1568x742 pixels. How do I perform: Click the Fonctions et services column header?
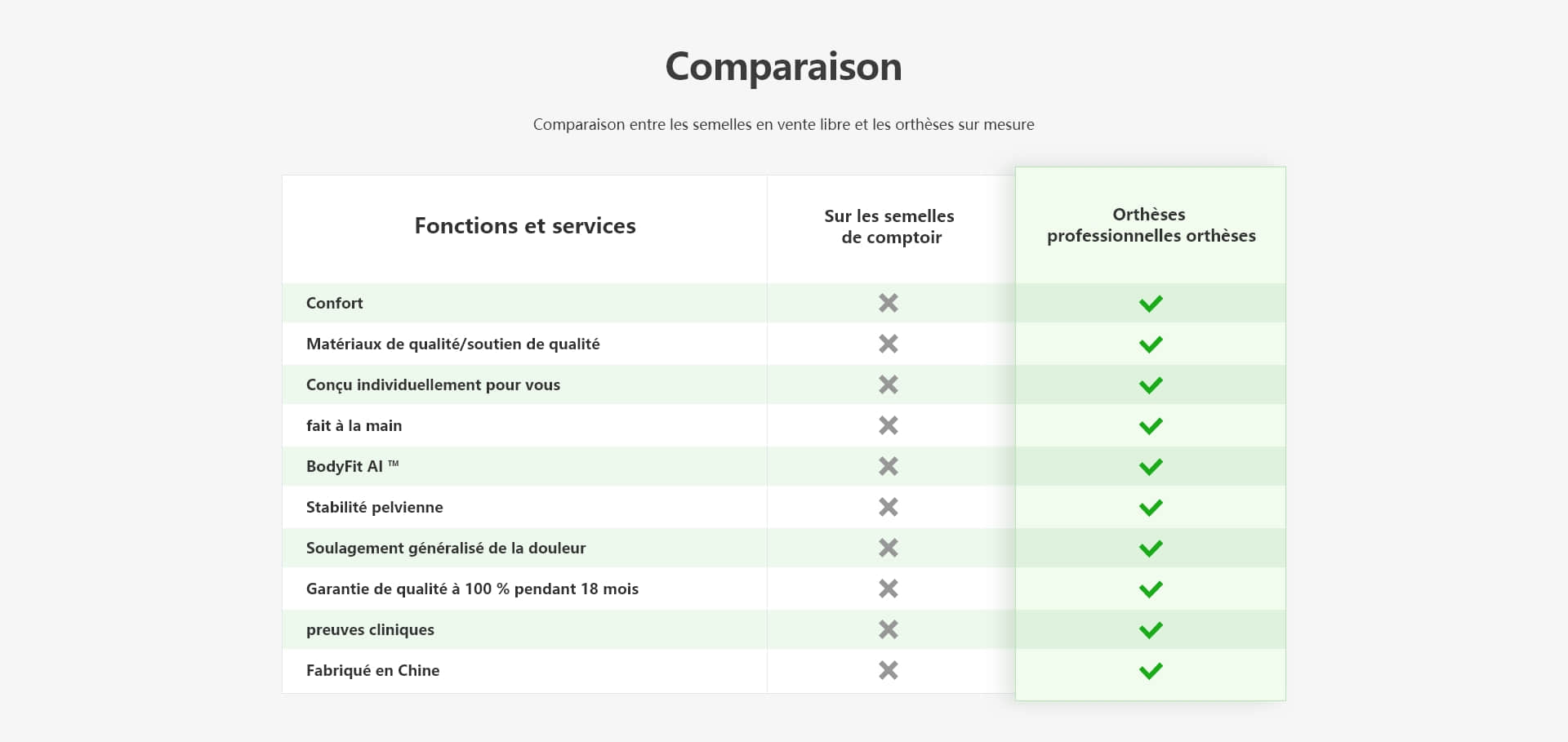524,226
